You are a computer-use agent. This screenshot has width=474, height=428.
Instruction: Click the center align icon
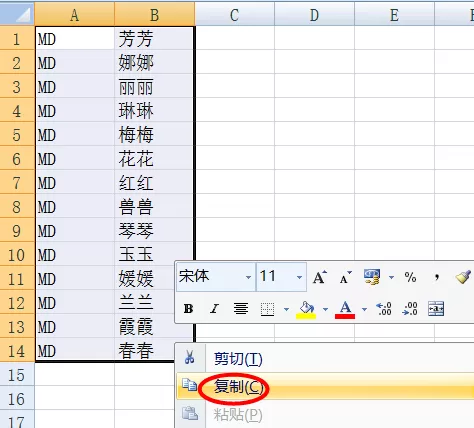click(241, 309)
